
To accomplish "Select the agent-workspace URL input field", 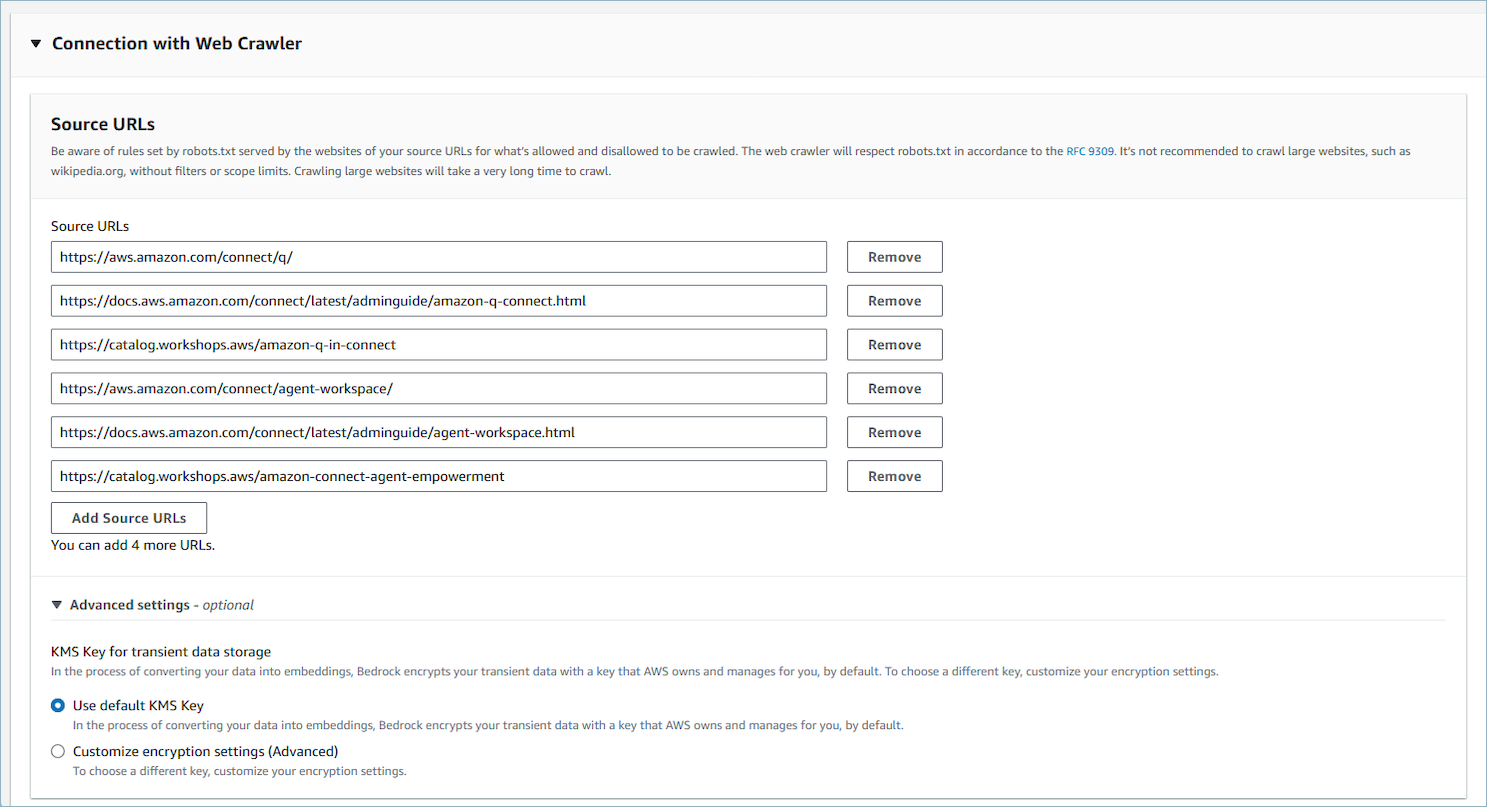I will [x=439, y=388].
